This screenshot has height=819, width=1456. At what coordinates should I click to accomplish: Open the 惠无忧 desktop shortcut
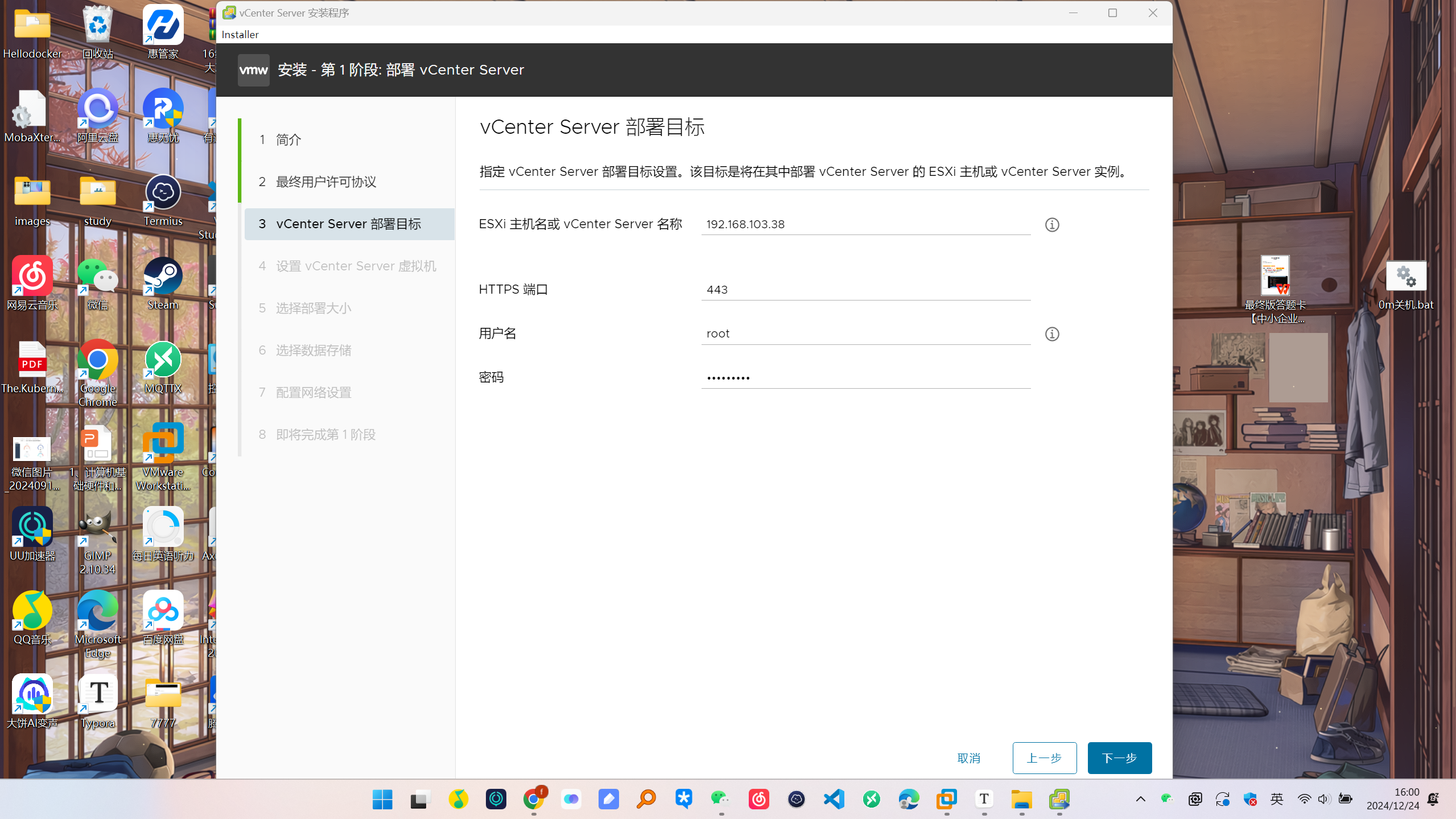(163, 117)
